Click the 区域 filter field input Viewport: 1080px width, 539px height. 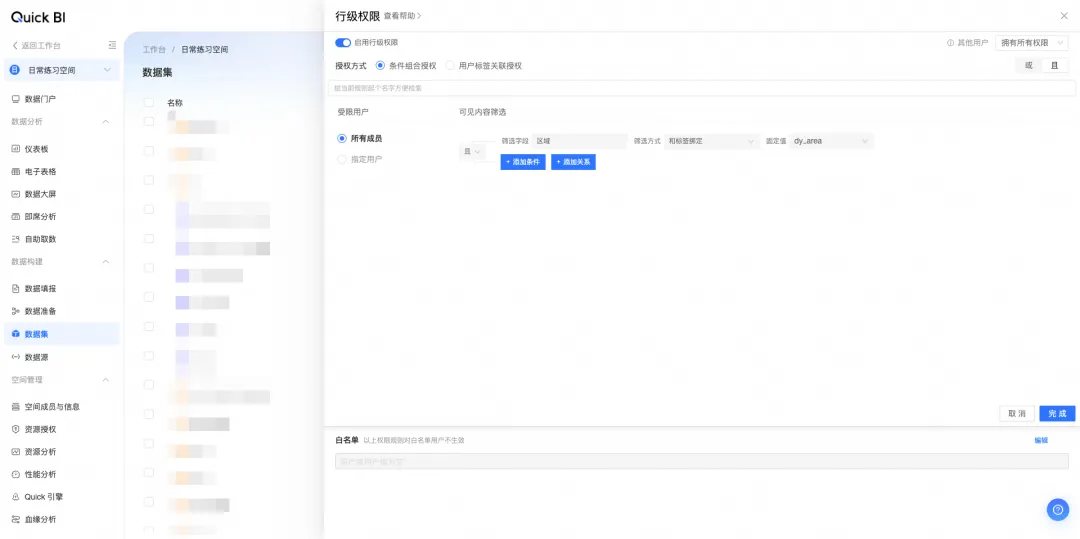[x=579, y=141]
